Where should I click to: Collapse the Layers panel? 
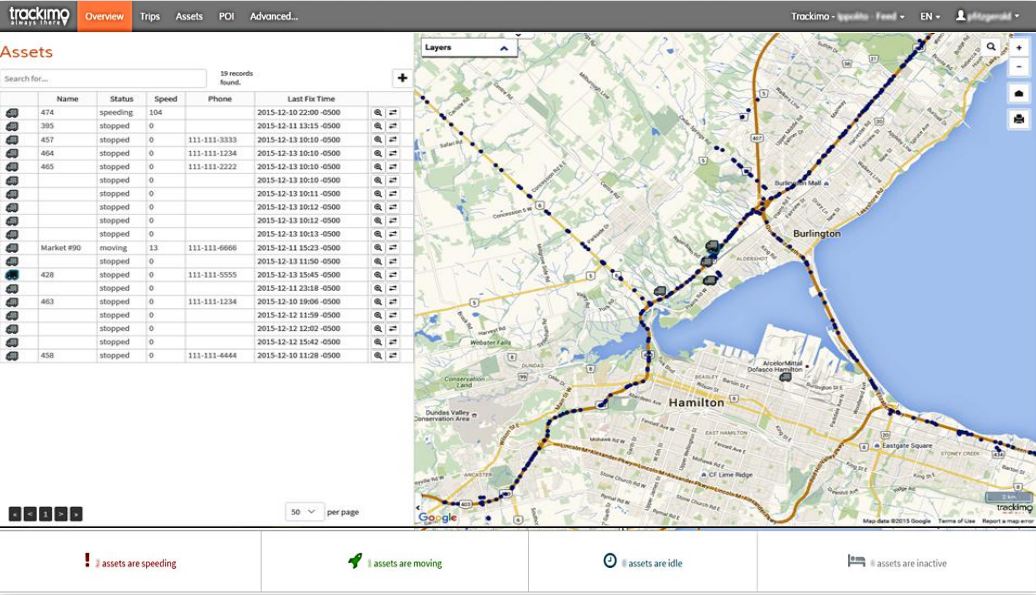[x=504, y=48]
